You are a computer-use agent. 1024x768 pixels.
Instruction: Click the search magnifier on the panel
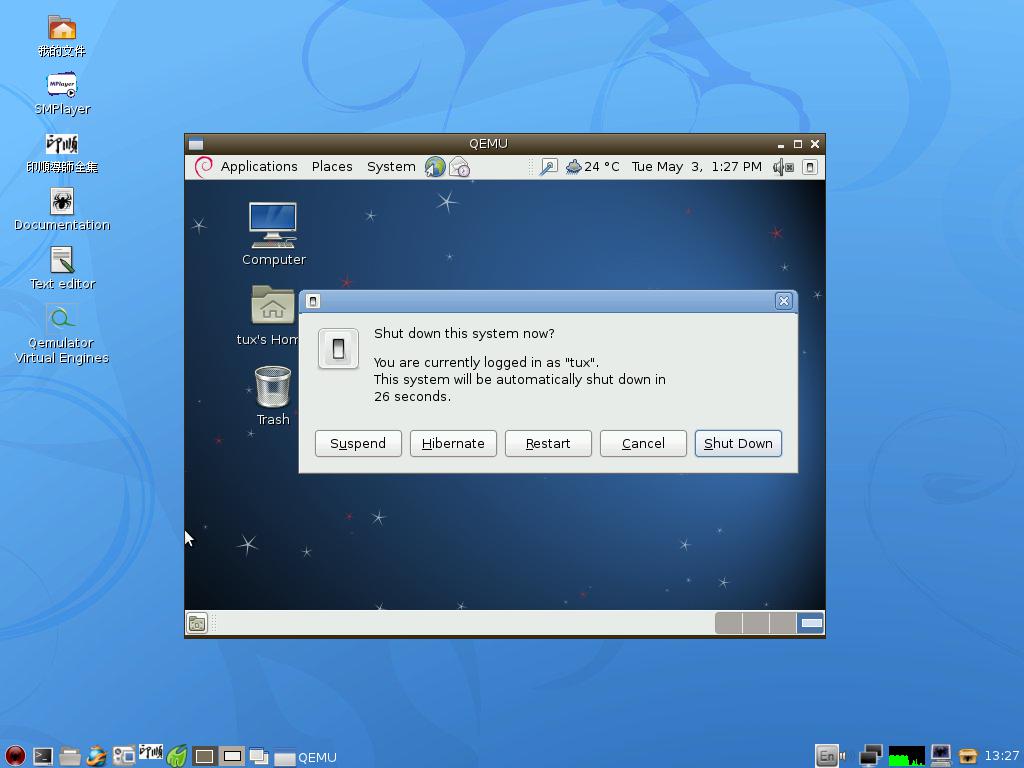point(549,167)
